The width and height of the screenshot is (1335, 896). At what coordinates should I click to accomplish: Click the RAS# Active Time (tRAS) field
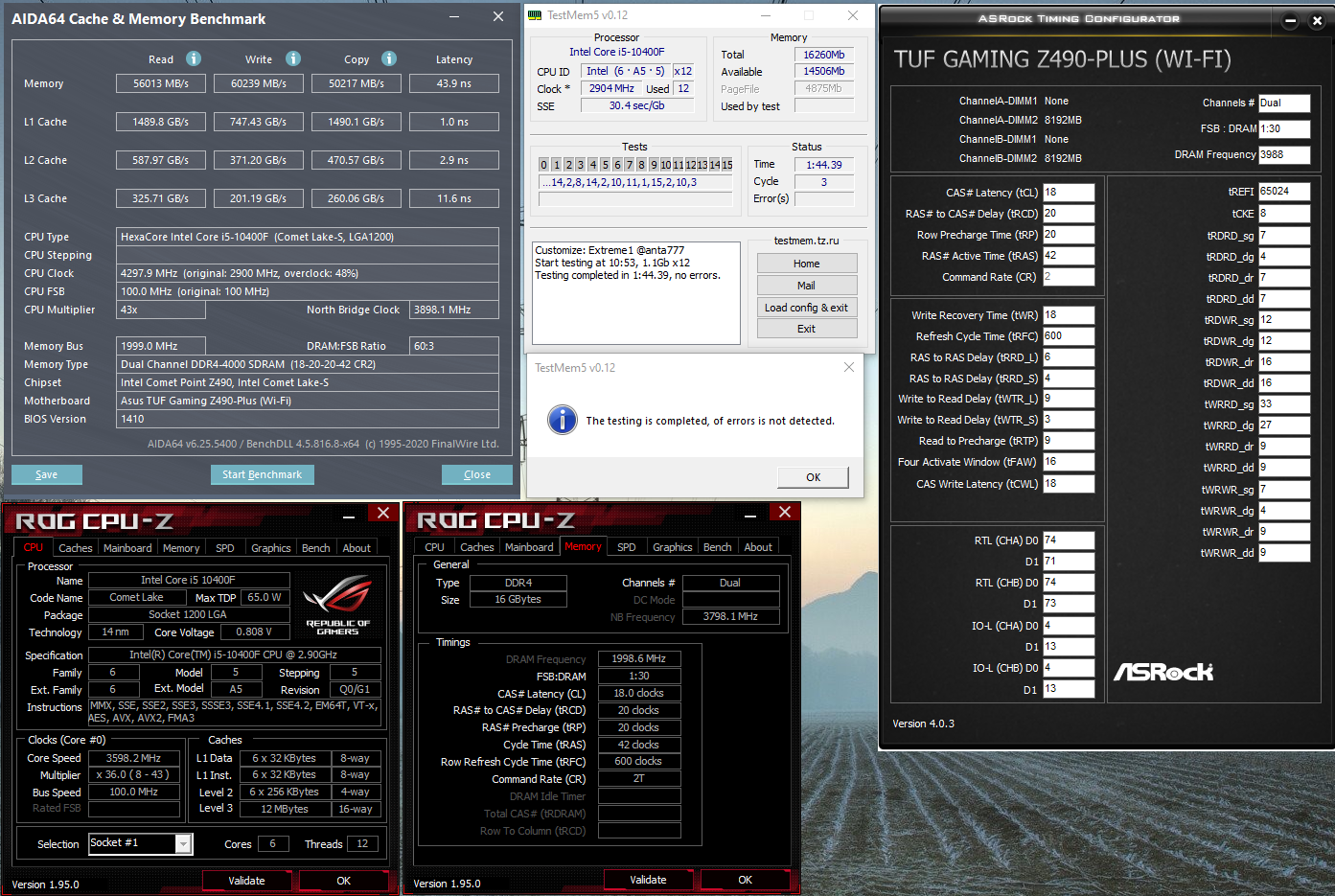click(1068, 256)
